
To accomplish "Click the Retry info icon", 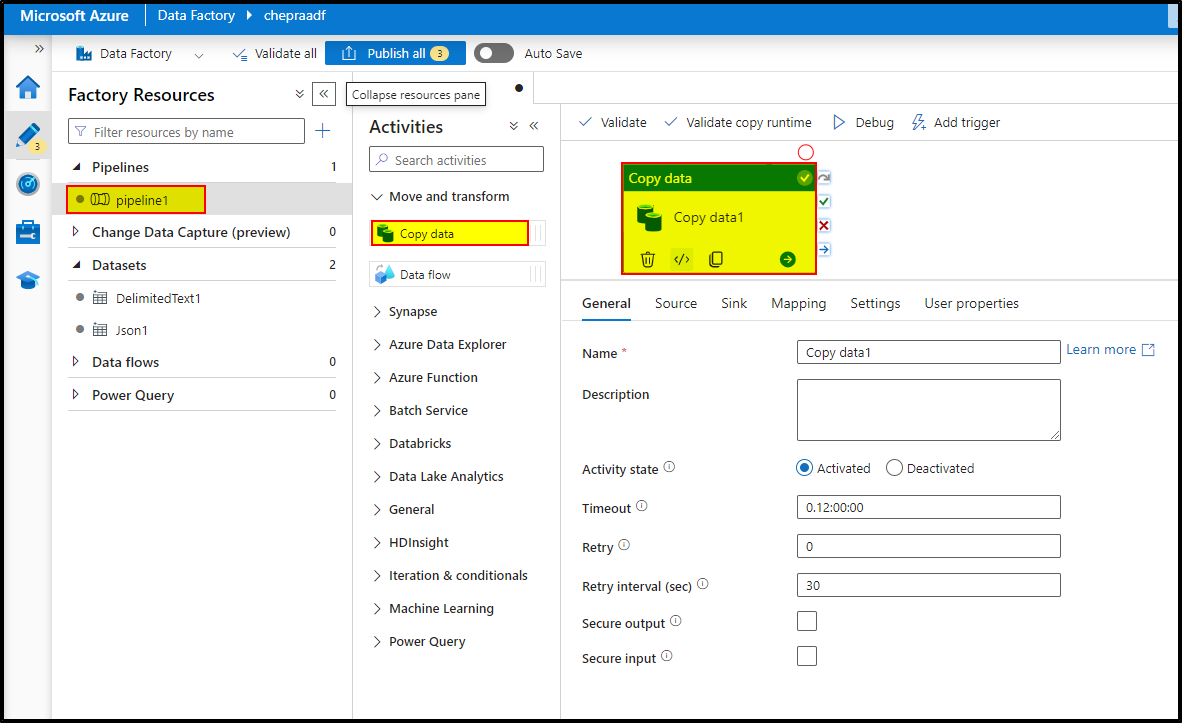I will (624, 545).
